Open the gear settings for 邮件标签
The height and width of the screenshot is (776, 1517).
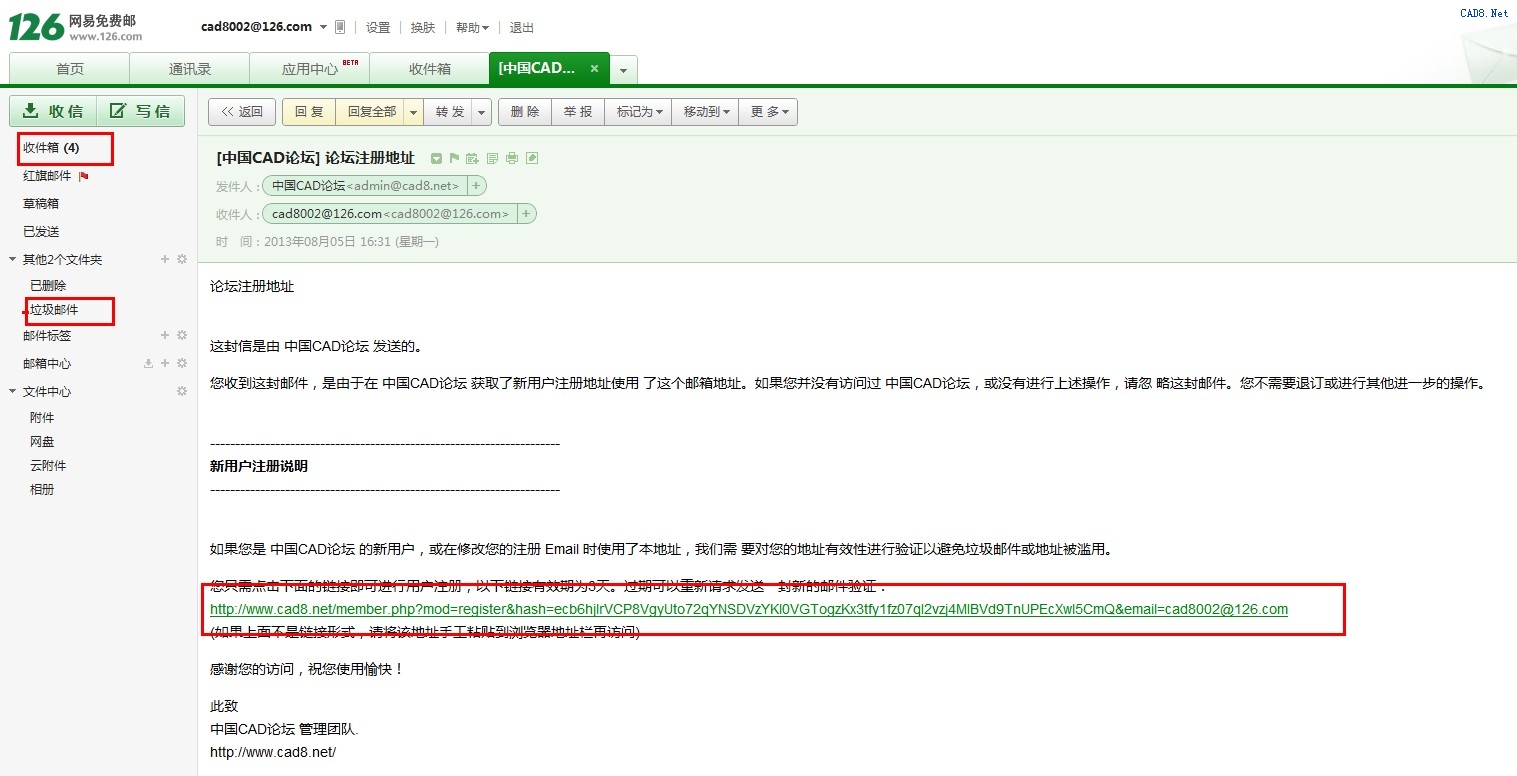182,335
